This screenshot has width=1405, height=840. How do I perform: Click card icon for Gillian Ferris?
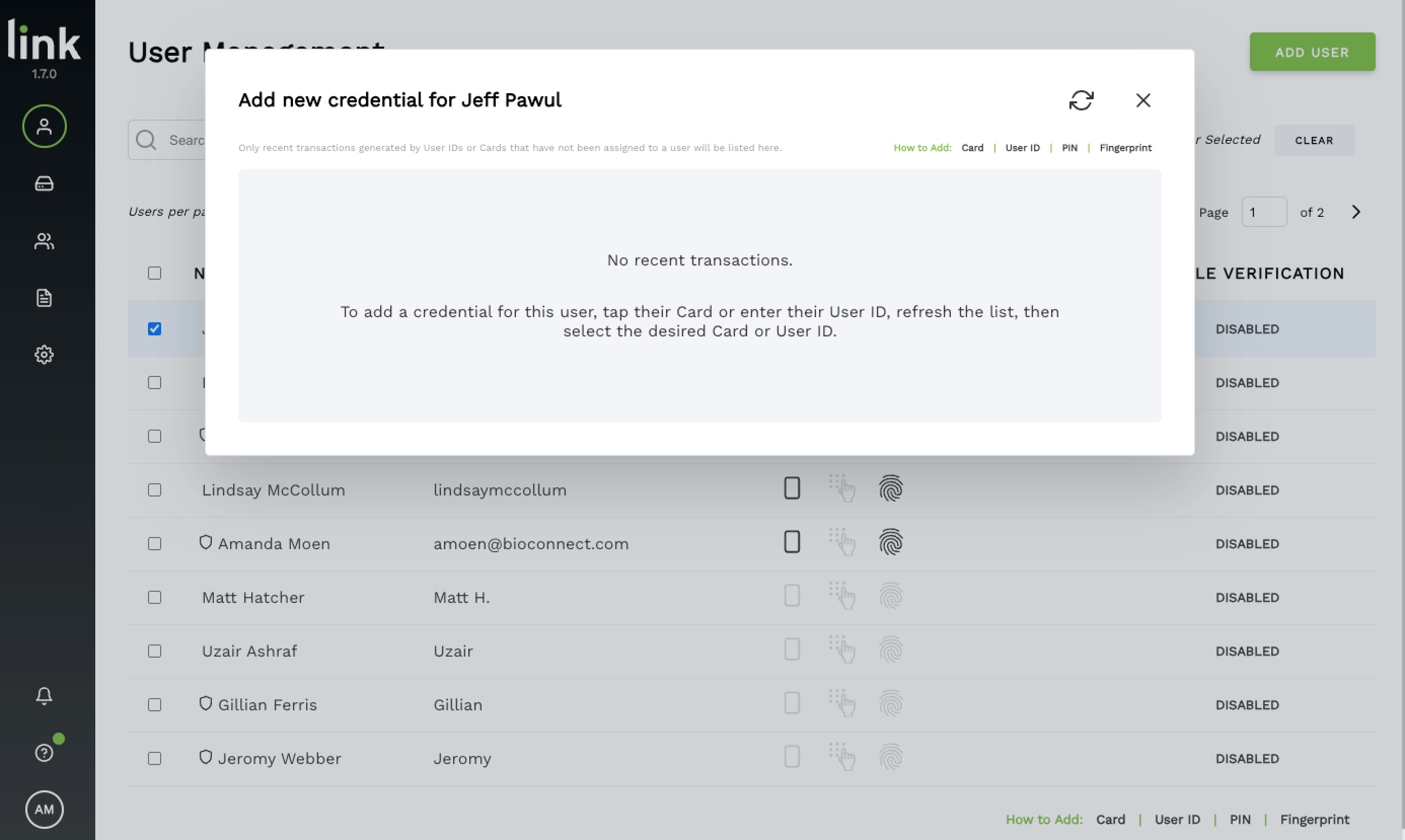pyautogui.click(x=792, y=703)
